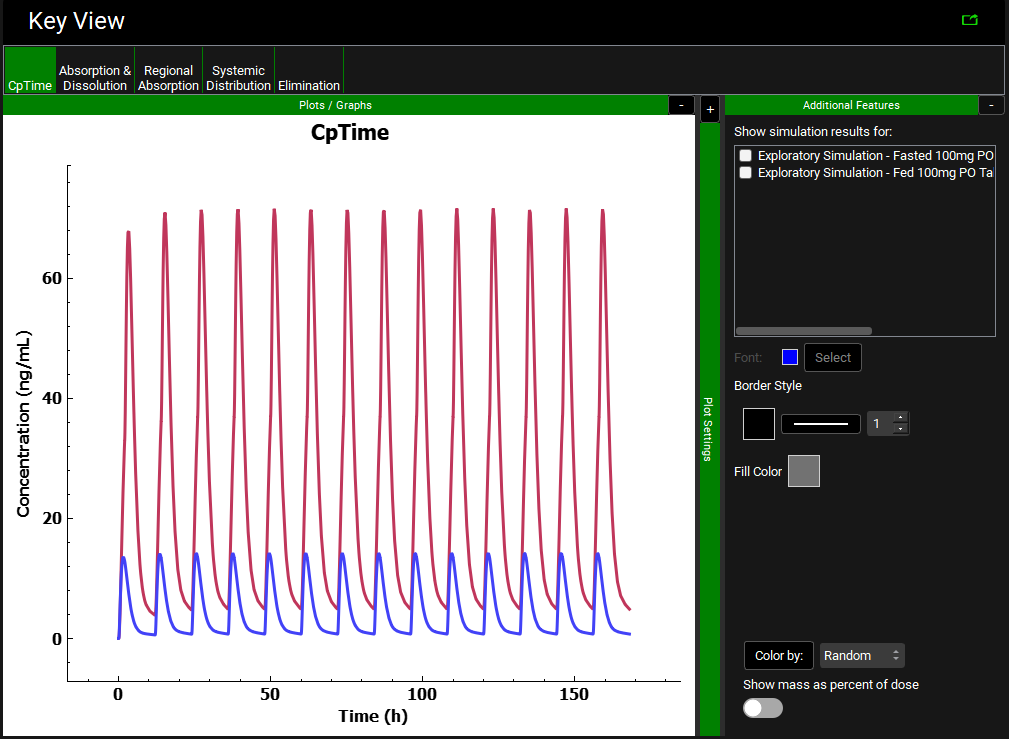Toggle Show mass as percent of dose
The width and height of the screenshot is (1009, 739).
[763, 708]
